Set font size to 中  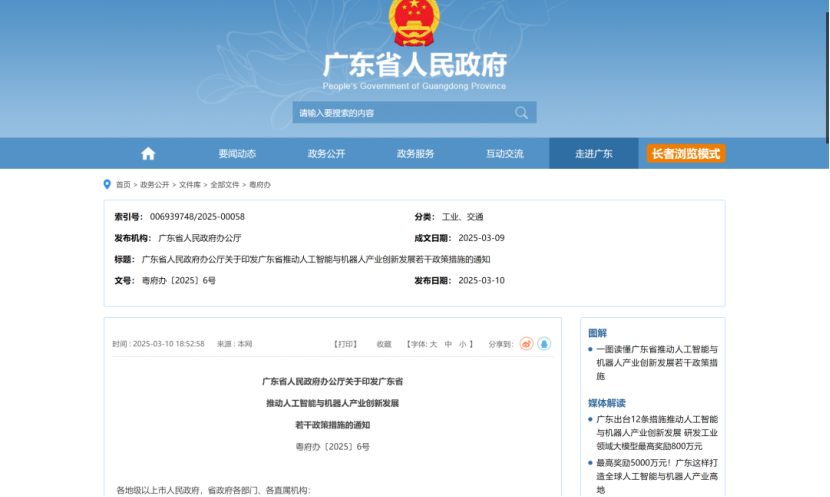click(448, 344)
